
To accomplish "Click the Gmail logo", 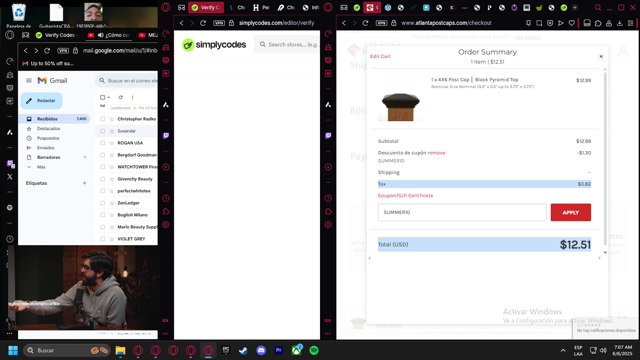I will click(x=52, y=80).
